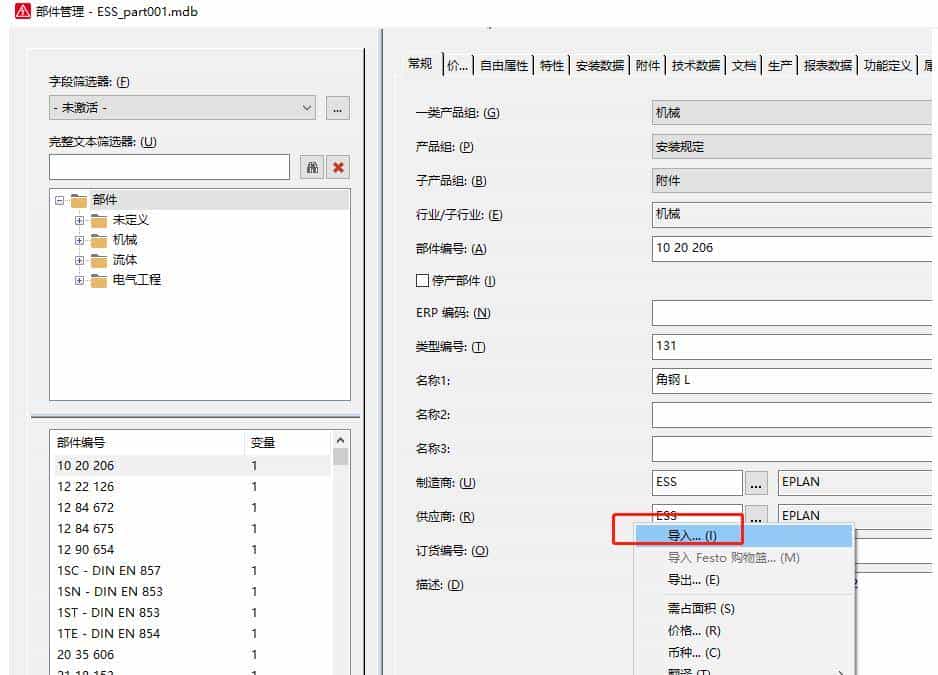The image size is (938, 675).
Task: Open the field filter settings via ... icon
Action: [337, 108]
